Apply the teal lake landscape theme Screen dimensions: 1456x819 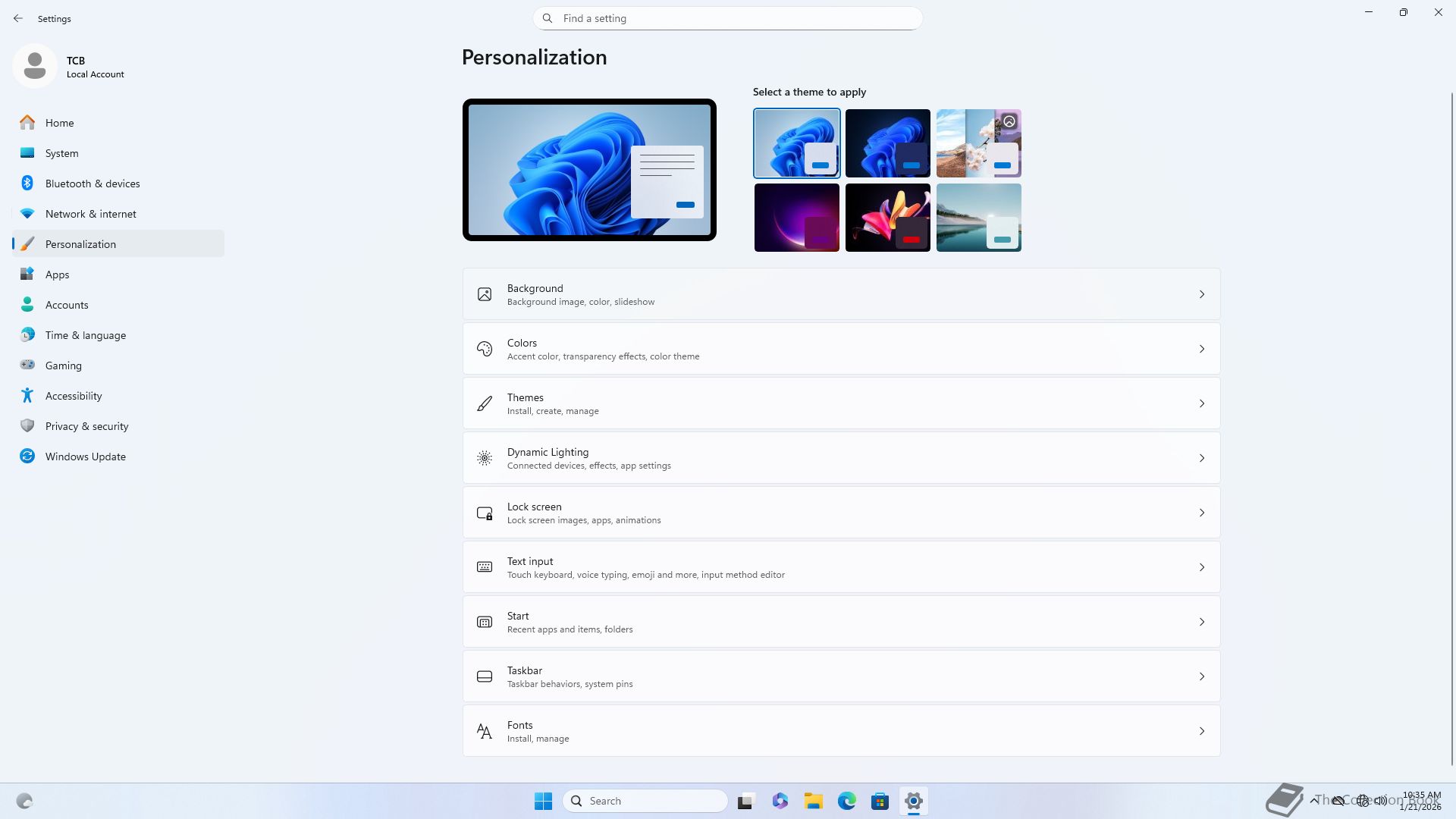tap(978, 218)
